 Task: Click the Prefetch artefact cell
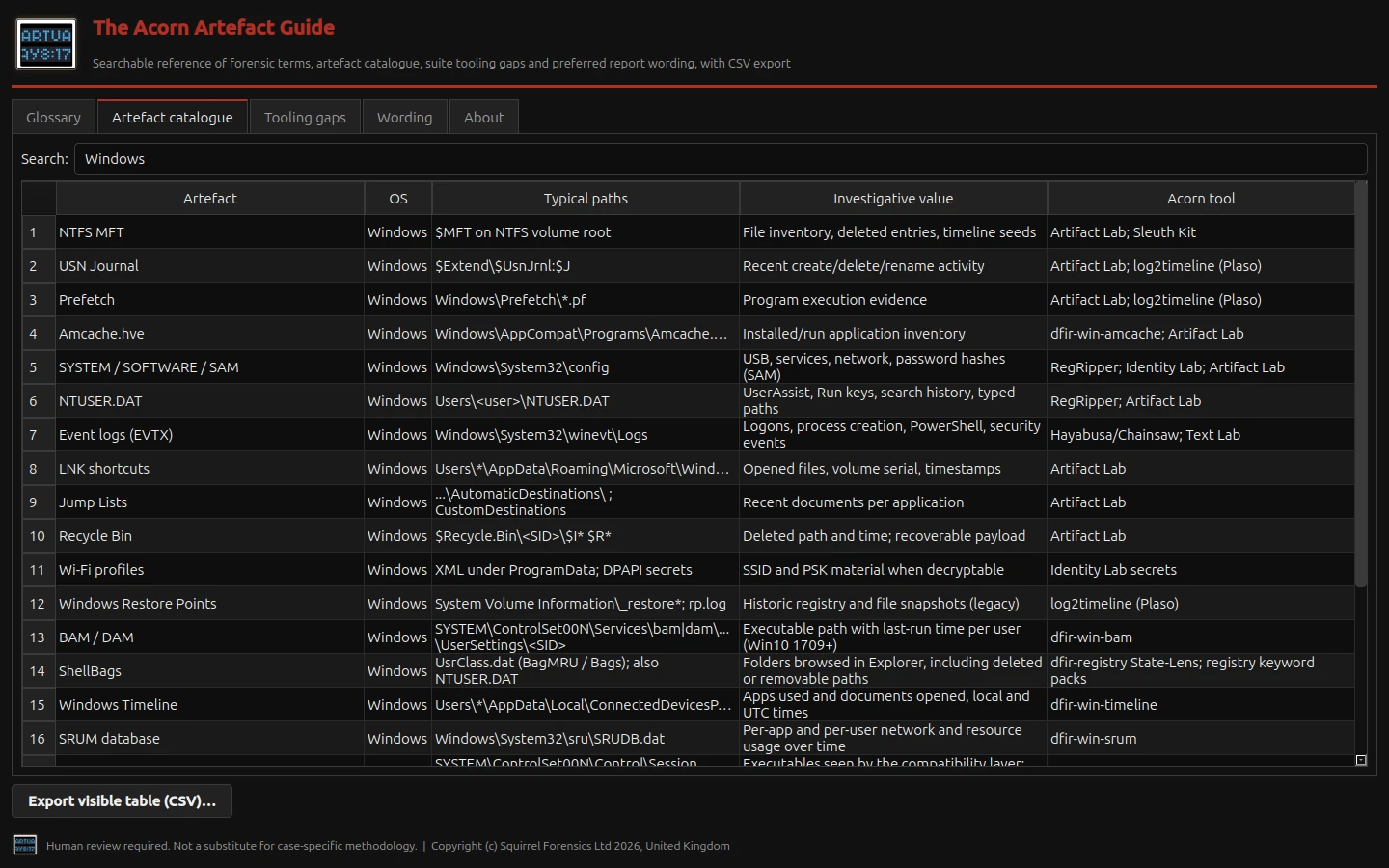pos(210,300)
